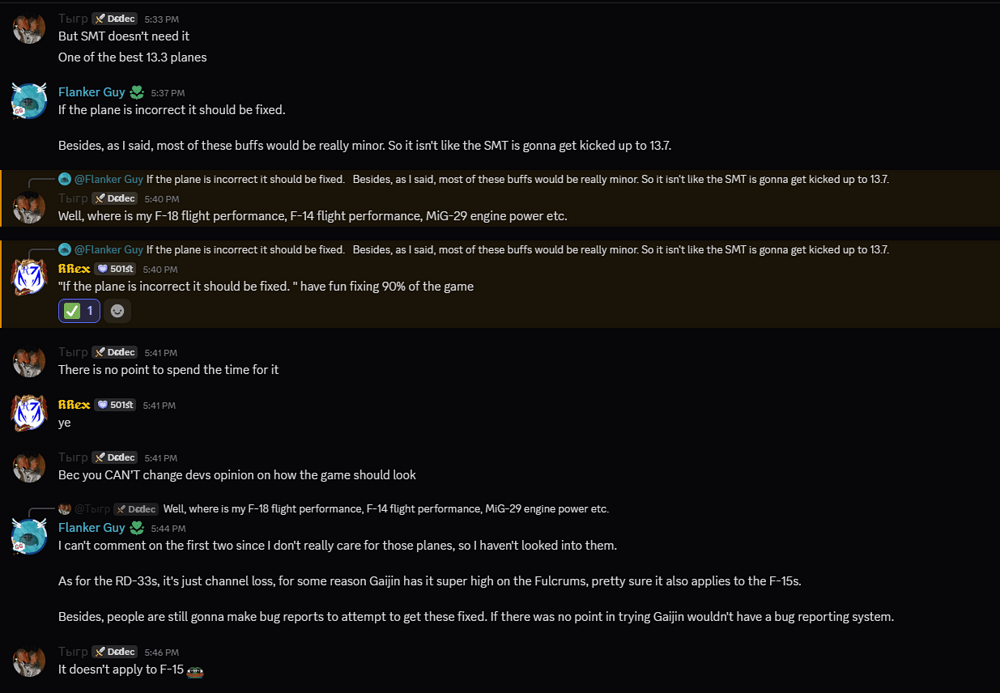Click the small Flanker Guy reply avatar above Тыгр's 5:40 message
Screen dimensions: 1000x693
64,179
